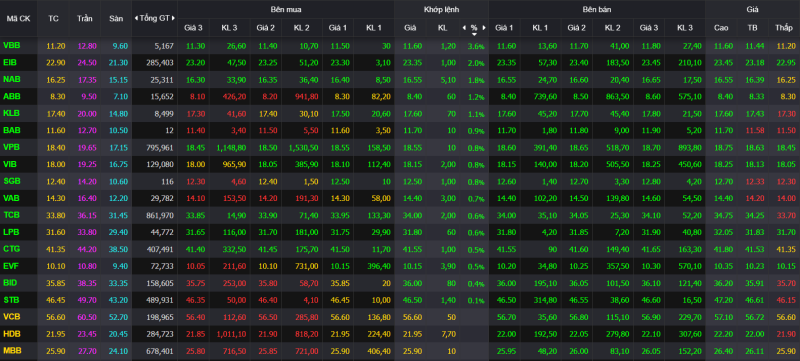This screenshot has height=361, width=800.
Task: Open the SGB stock symbol
Action: point(11,181)
